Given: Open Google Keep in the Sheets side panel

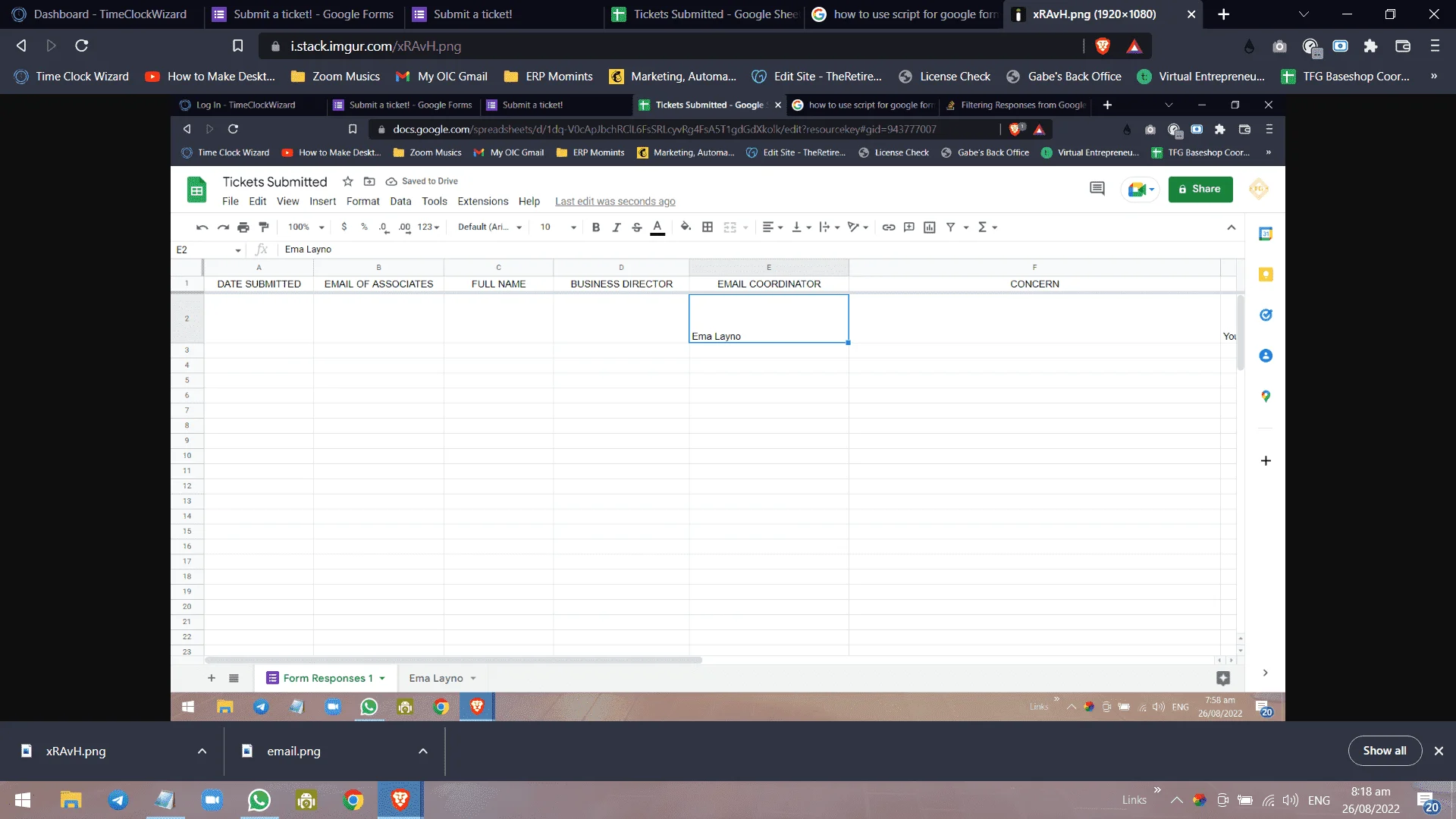Looking at the screenshot, I should coord(1266,275).
